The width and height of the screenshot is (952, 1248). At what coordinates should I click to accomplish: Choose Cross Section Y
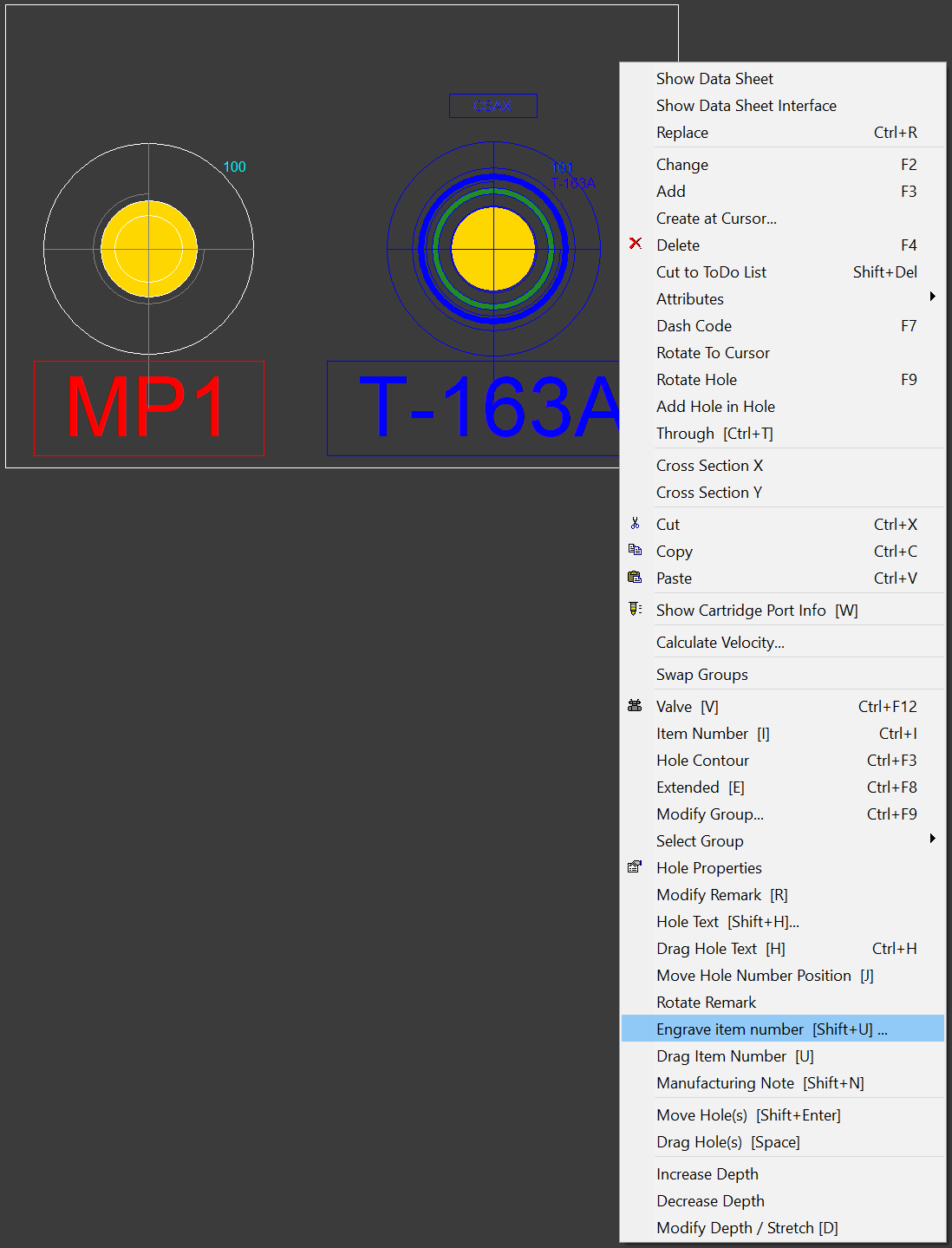point(783,493)
